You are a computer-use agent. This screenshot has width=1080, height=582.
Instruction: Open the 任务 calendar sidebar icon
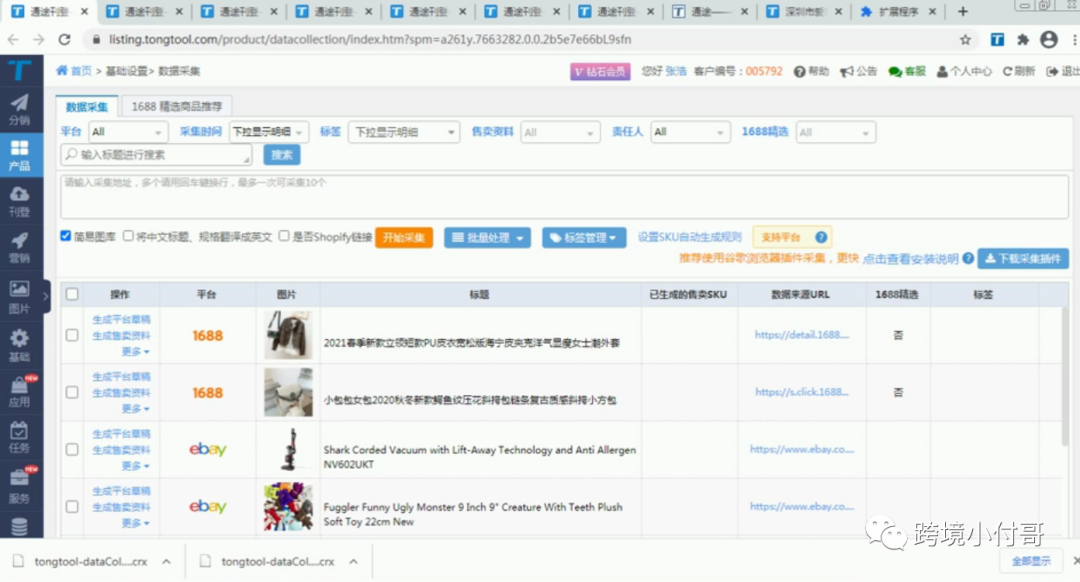[19, 436]
